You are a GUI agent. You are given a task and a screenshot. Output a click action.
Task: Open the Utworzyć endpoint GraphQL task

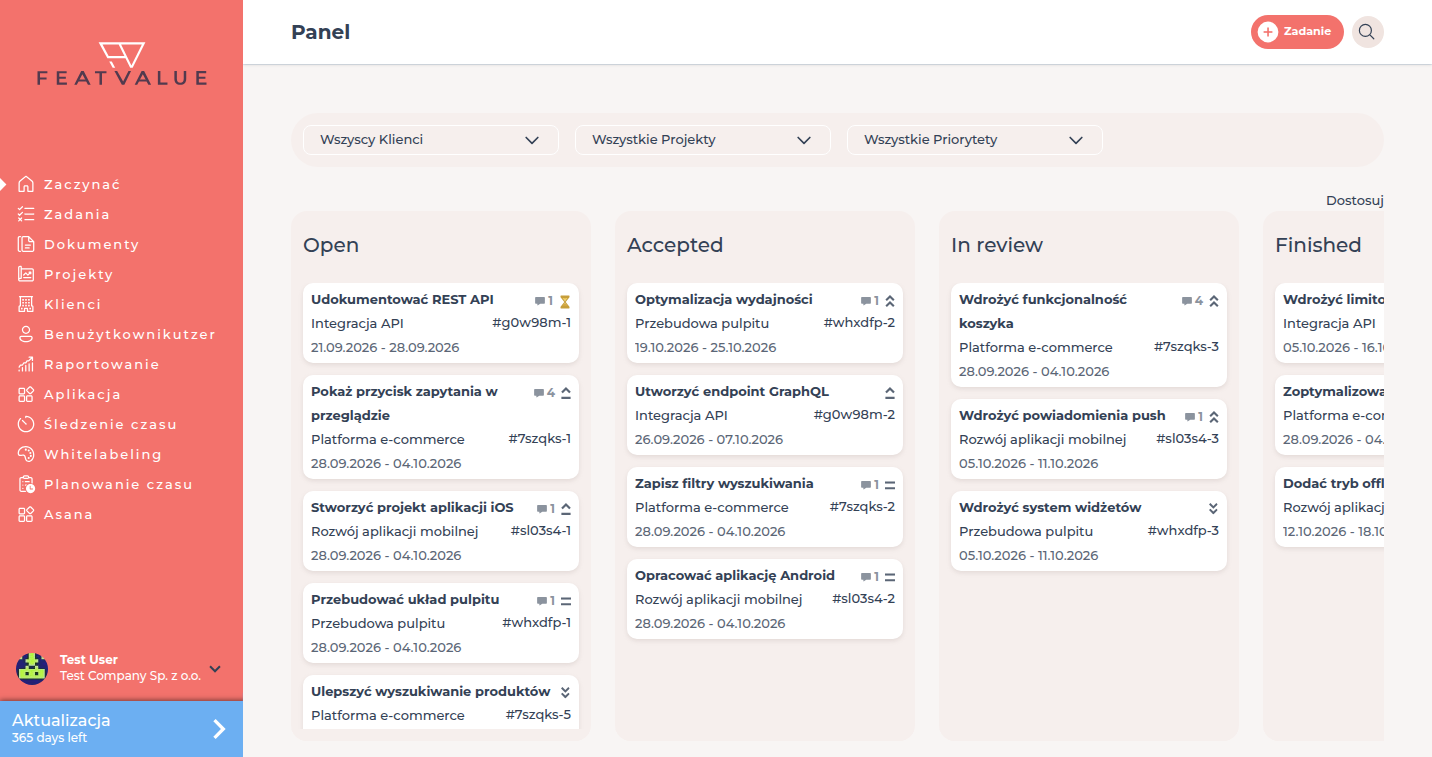(x=764, y=415)
